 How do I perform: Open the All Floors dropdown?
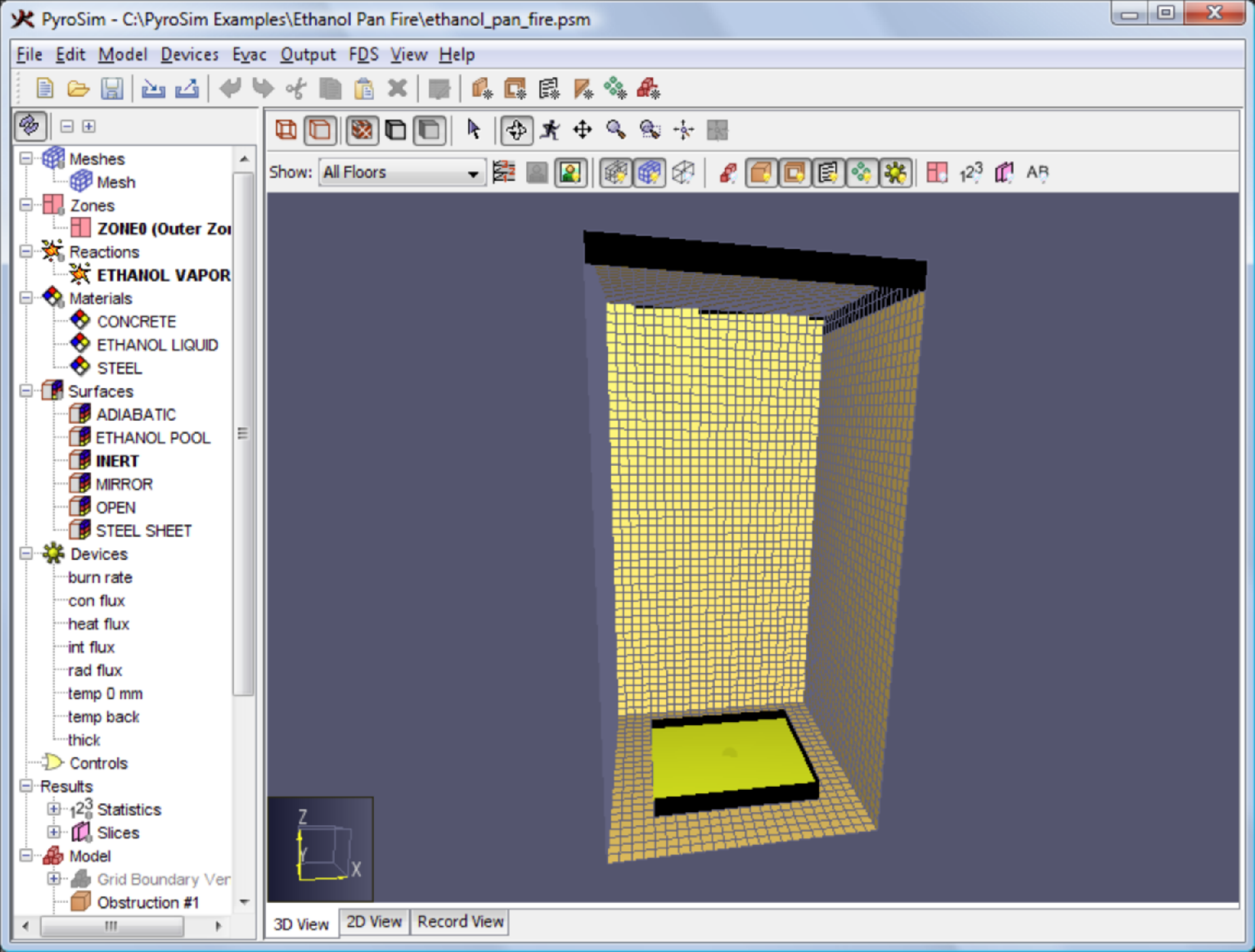coord(401,172)
